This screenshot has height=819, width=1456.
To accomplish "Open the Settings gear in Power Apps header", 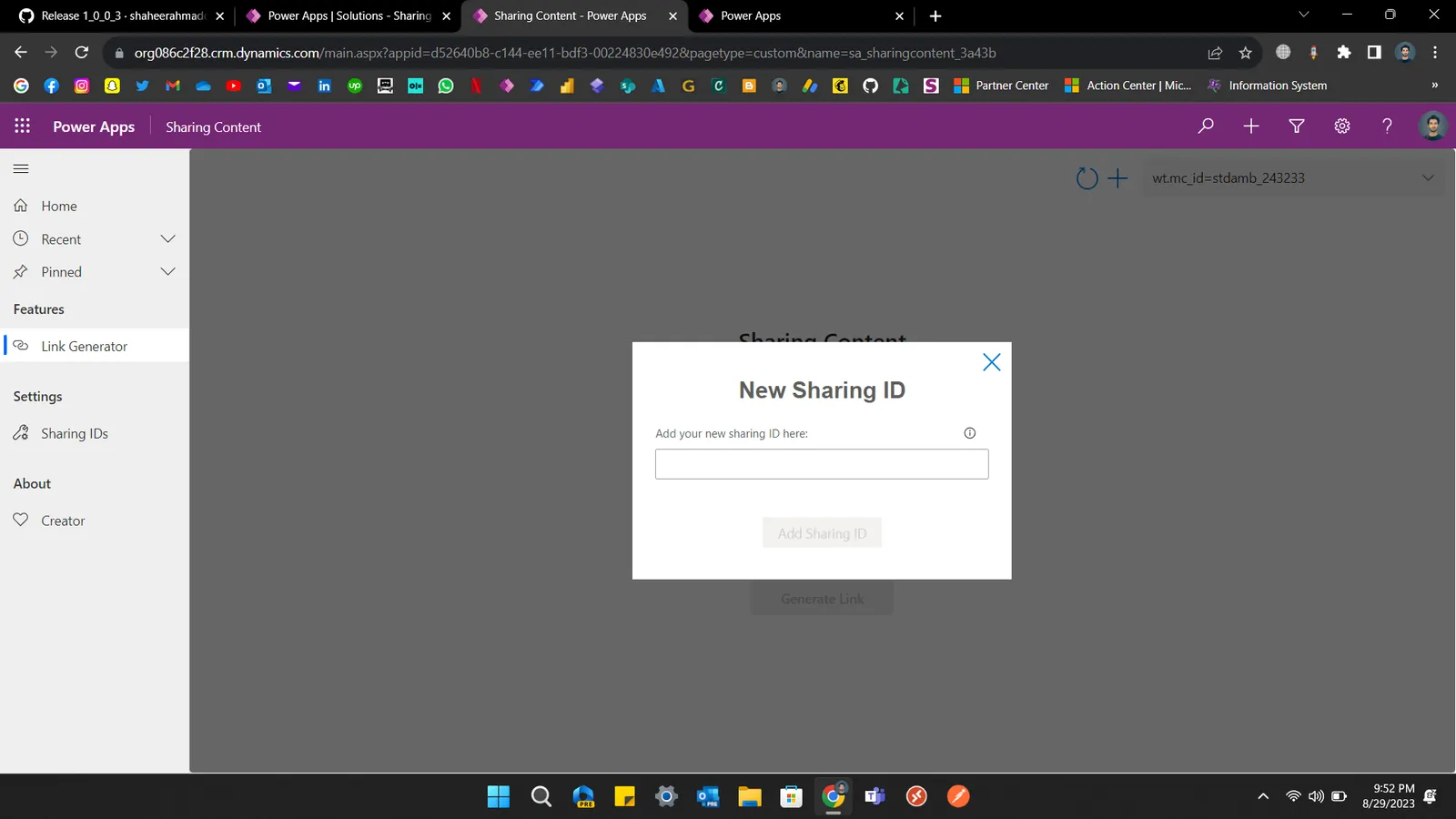I will [x=1342, y=126].
